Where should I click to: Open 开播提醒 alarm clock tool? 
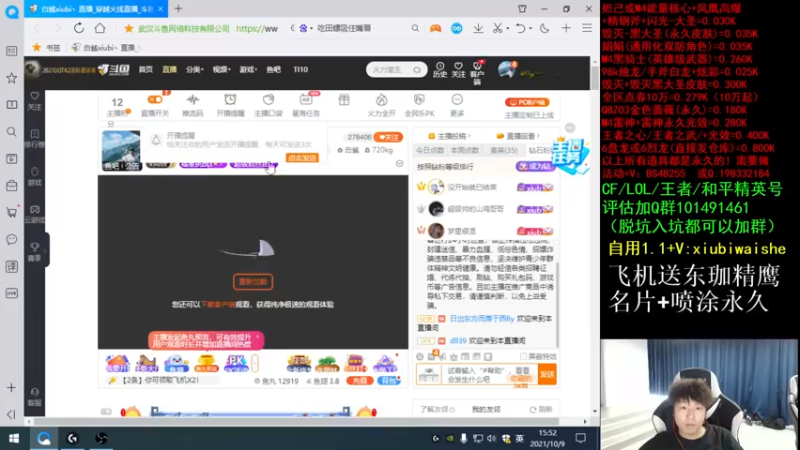pos(230,105)
